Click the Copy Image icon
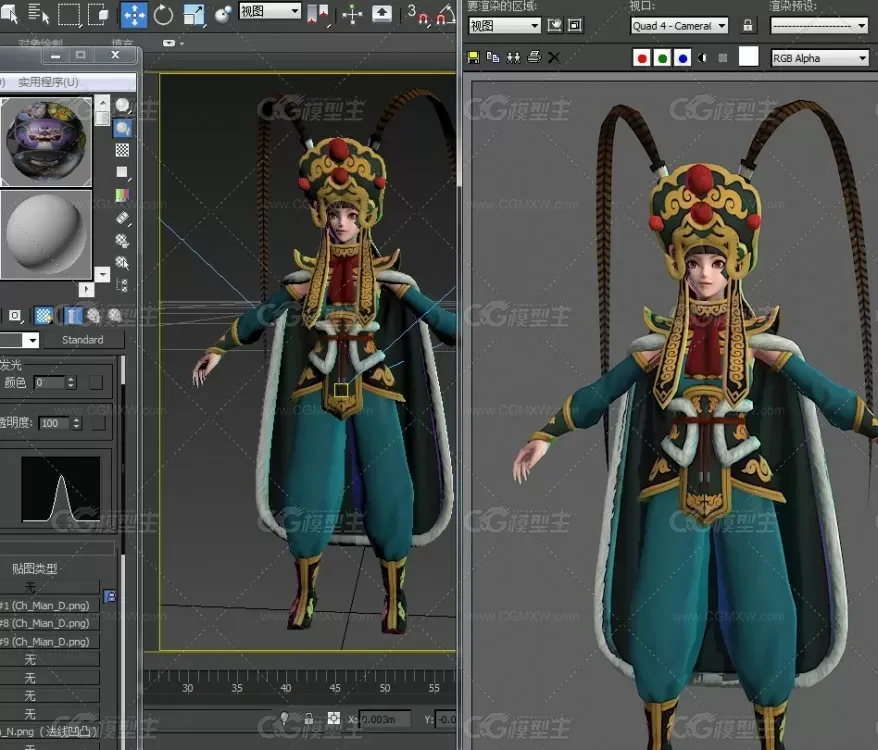This screenshot has height=750, width=878. click(x=493, y=57)
